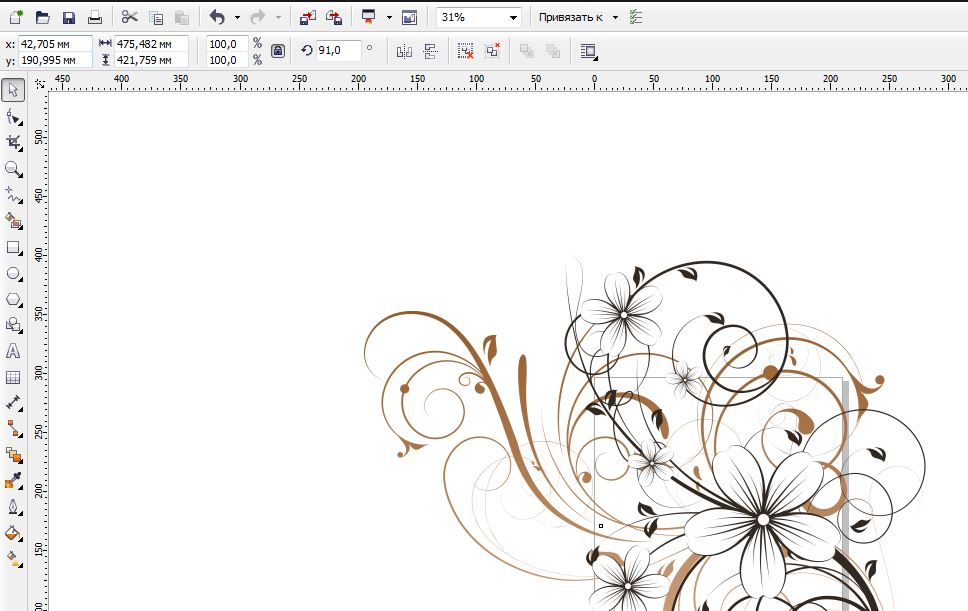Paste from the clipboard
This screenshot has height=611, width=968.
tap(182, 17)
